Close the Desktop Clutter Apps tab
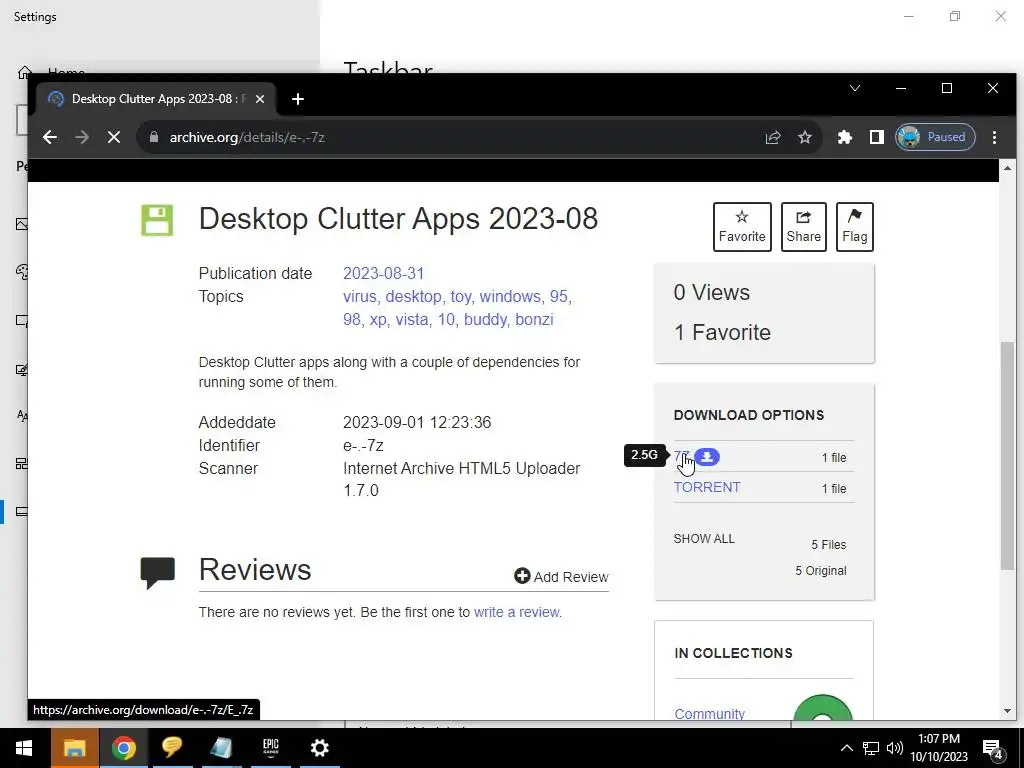The image size is (1024, 768). pyautogui.click(x=260, y=99)
